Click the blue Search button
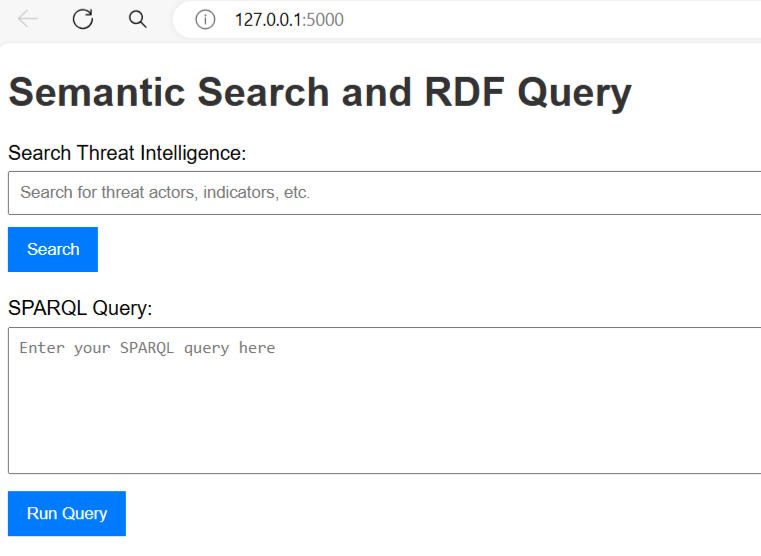This screenshot has height=556, width=761. coord(53,249)
